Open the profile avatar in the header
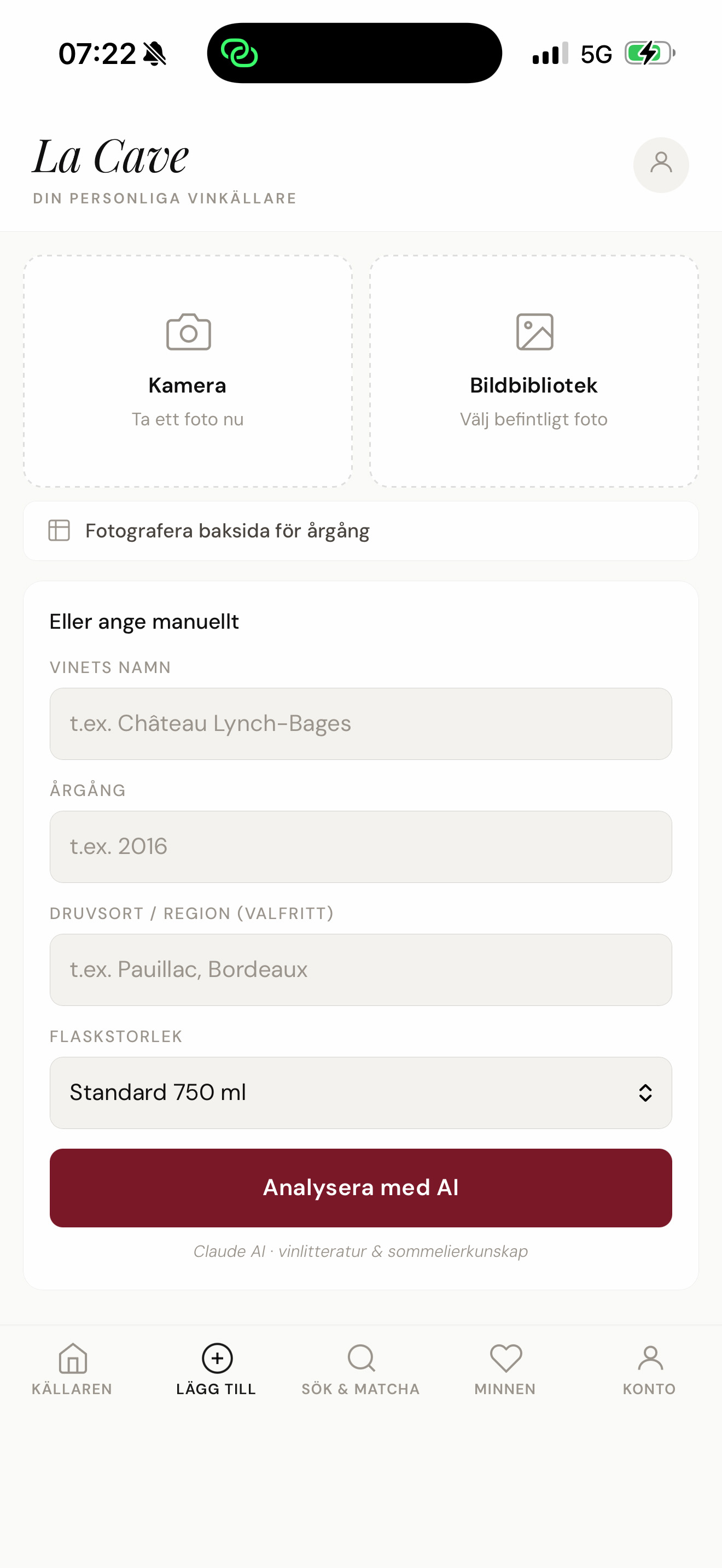Screen dimensions: 722x1568 pyautogui.click(x=661, y=165)
